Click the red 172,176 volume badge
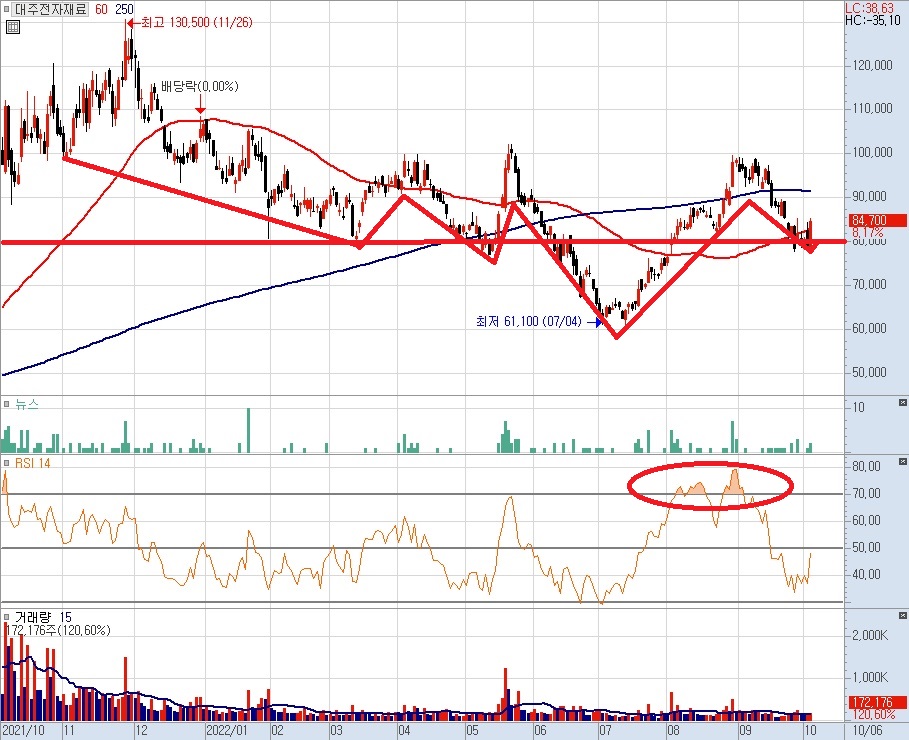 (x=877, y=702)
